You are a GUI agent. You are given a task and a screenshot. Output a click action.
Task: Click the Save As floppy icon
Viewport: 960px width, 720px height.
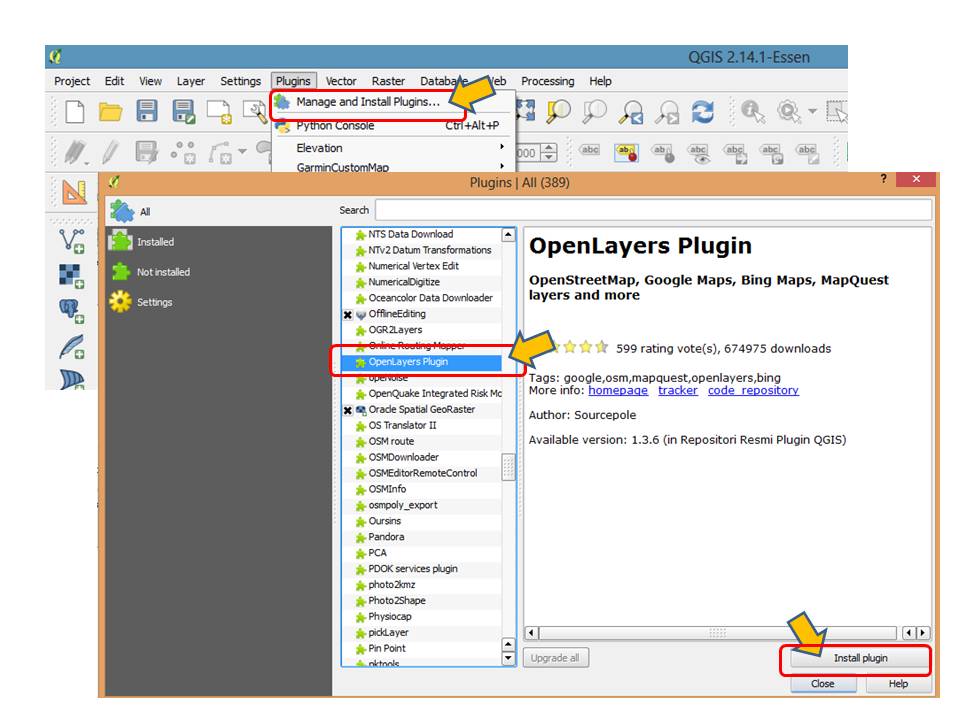183,111
